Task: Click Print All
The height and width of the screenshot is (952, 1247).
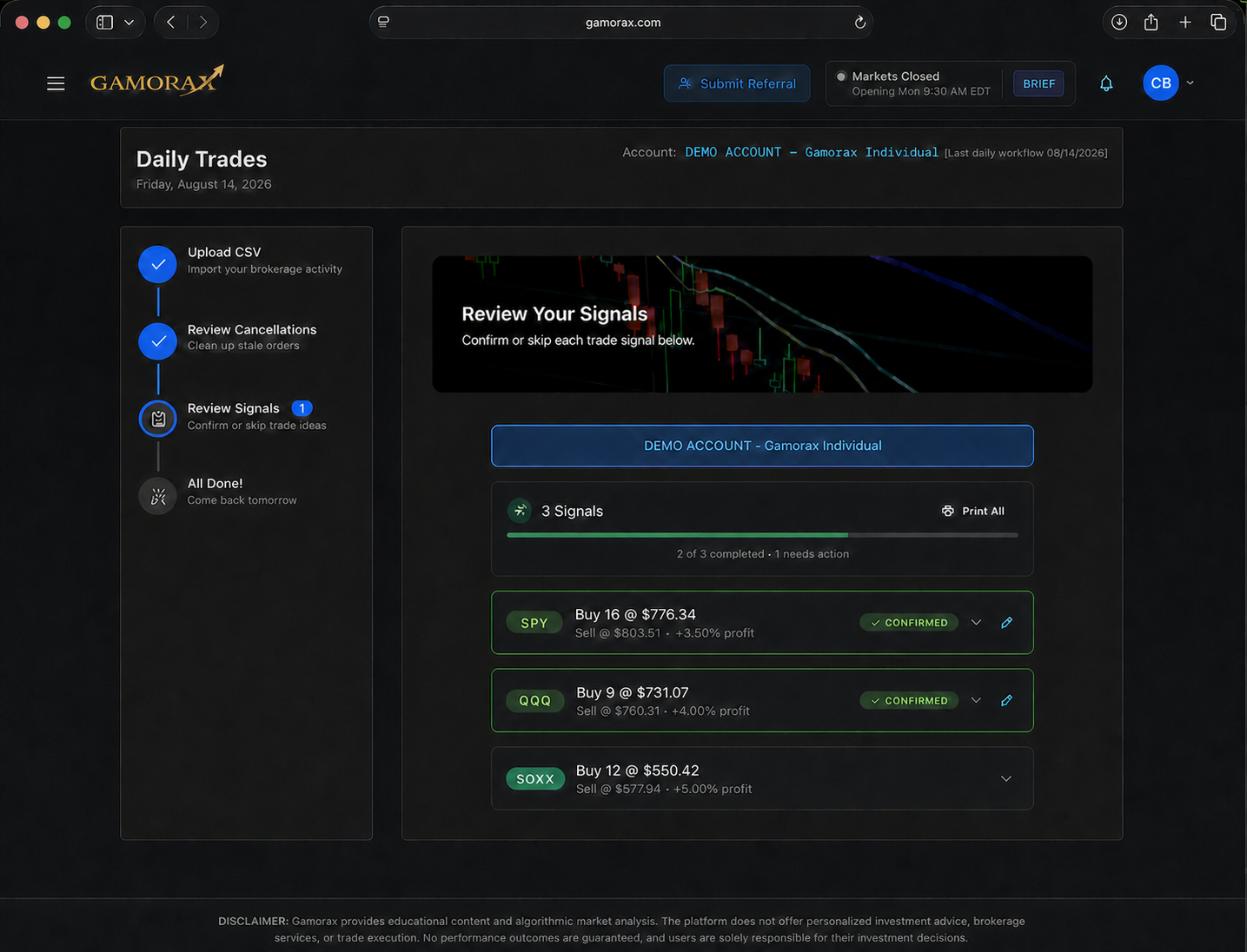Action: tap(973, 511)
